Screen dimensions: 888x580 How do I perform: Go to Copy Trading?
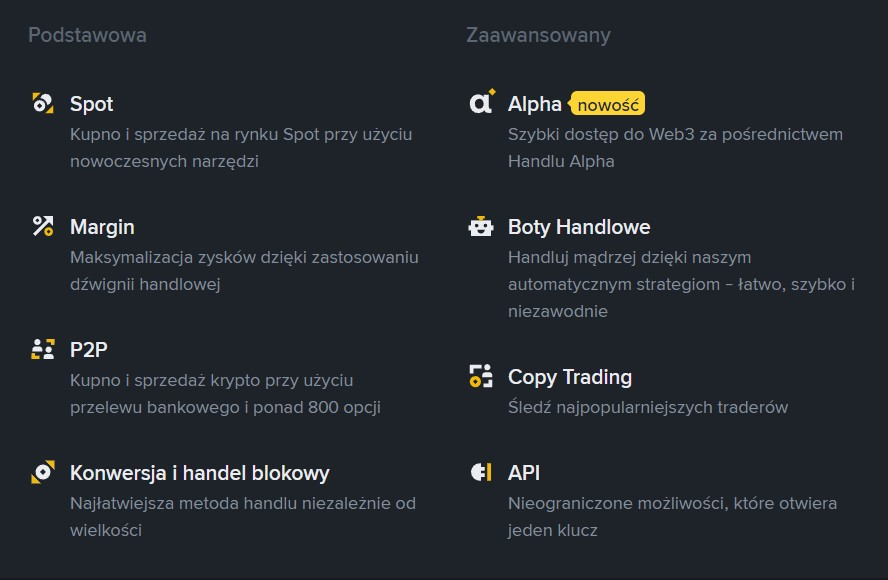point(570,377)
